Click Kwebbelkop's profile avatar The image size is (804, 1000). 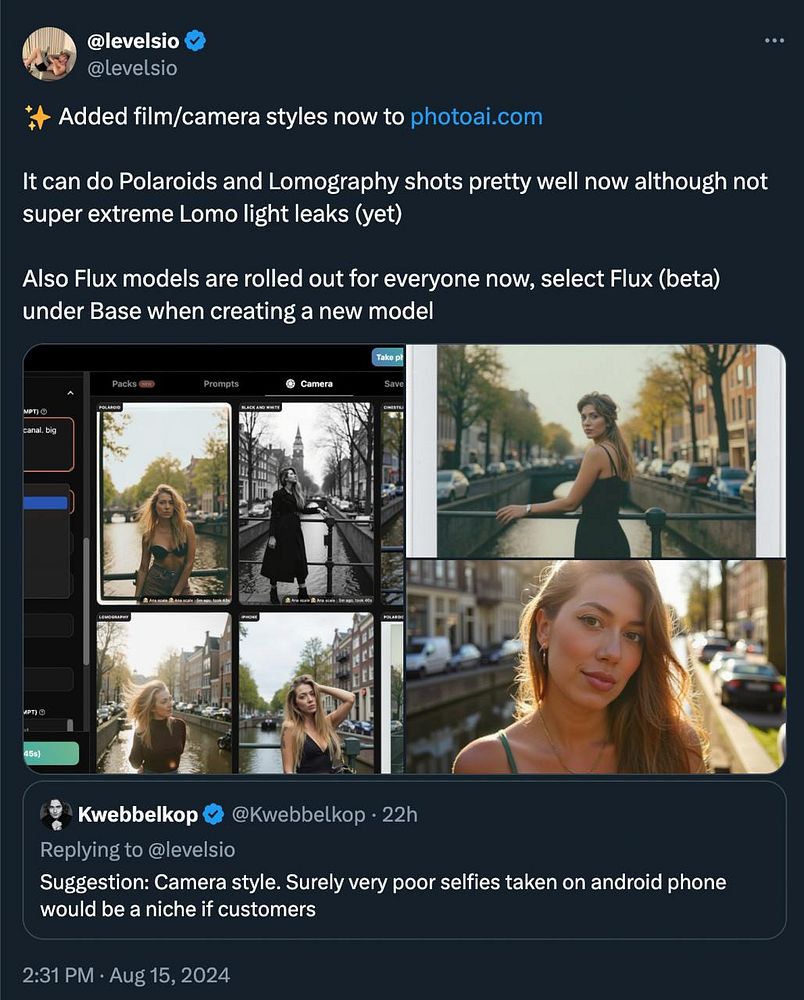pos(56,815)
